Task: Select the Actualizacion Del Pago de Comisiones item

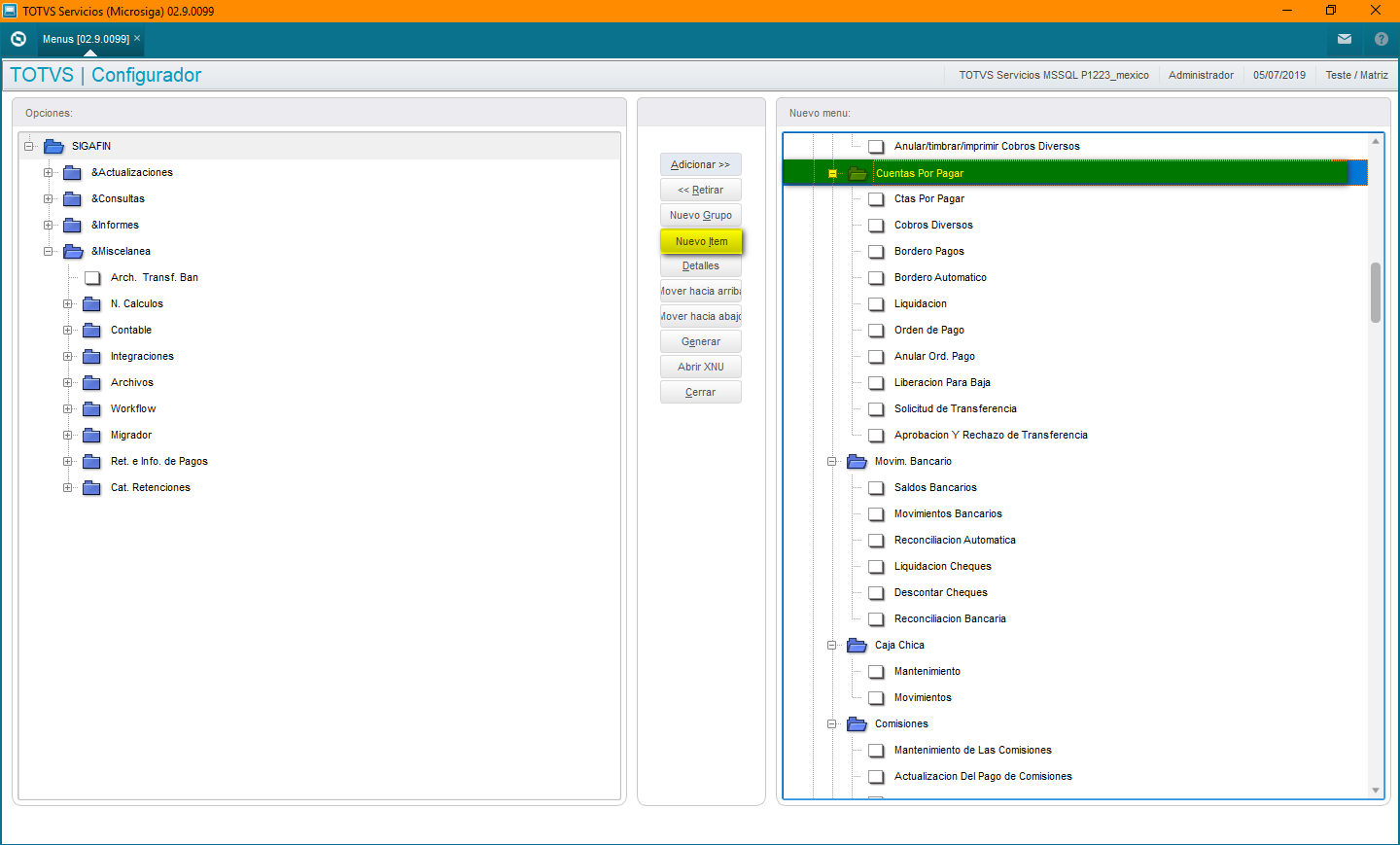Action: point(983,776)
